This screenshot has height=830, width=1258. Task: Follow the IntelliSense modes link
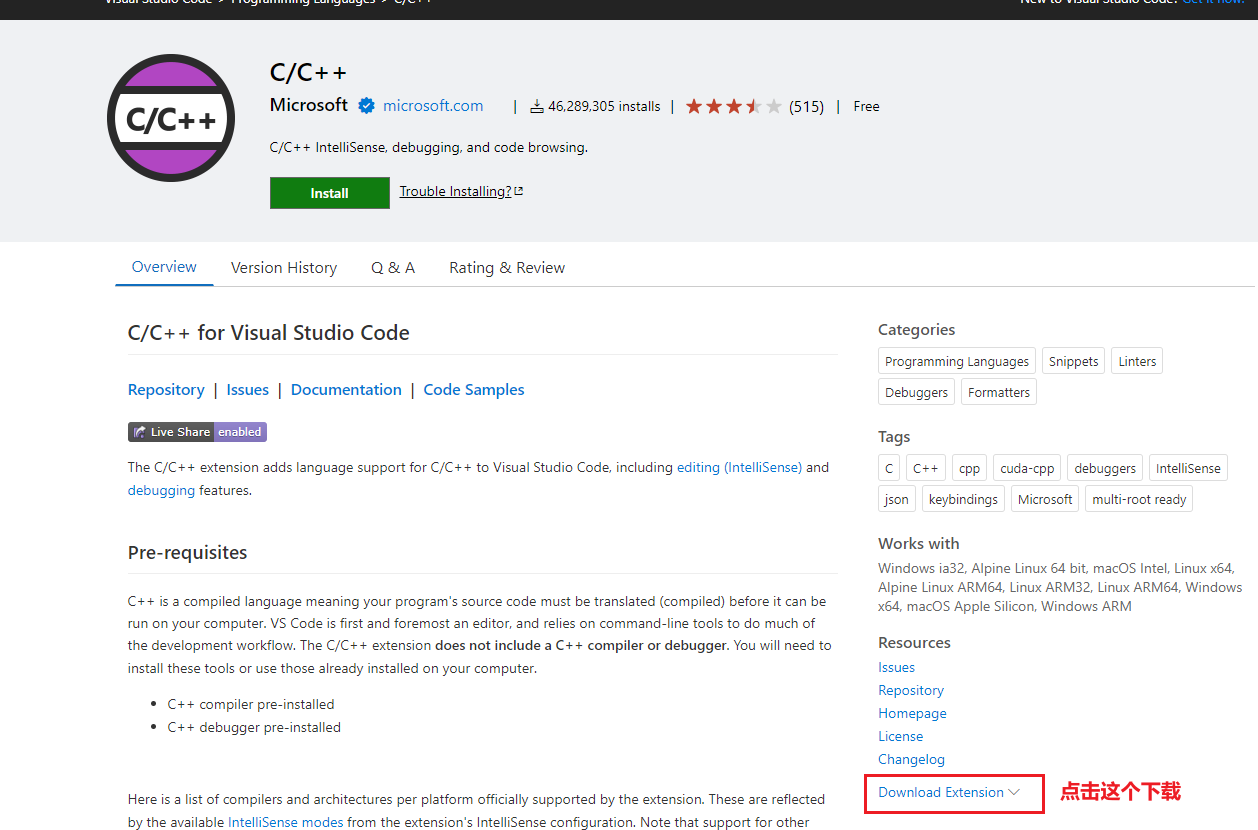point(286,822)
